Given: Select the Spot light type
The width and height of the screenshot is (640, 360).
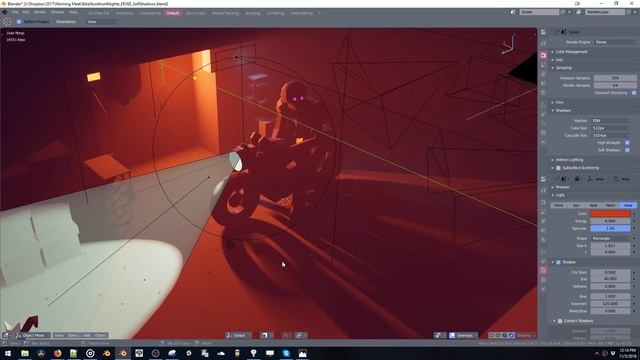Looking at the screenshot, I should (x=593, y=205).
